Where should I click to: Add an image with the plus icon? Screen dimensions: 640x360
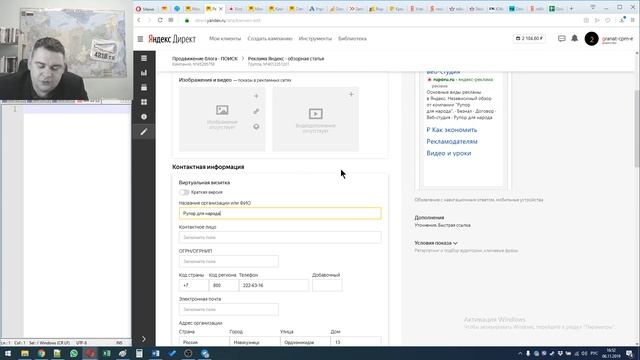tap(256, 96)
